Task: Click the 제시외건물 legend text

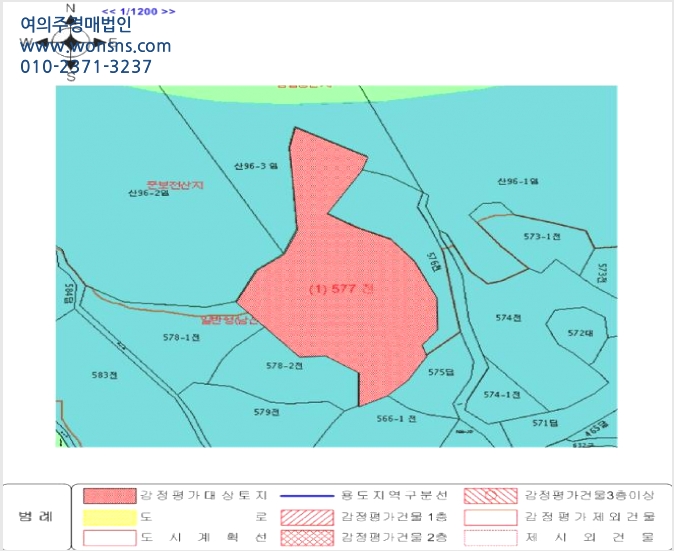Action: 589,537
